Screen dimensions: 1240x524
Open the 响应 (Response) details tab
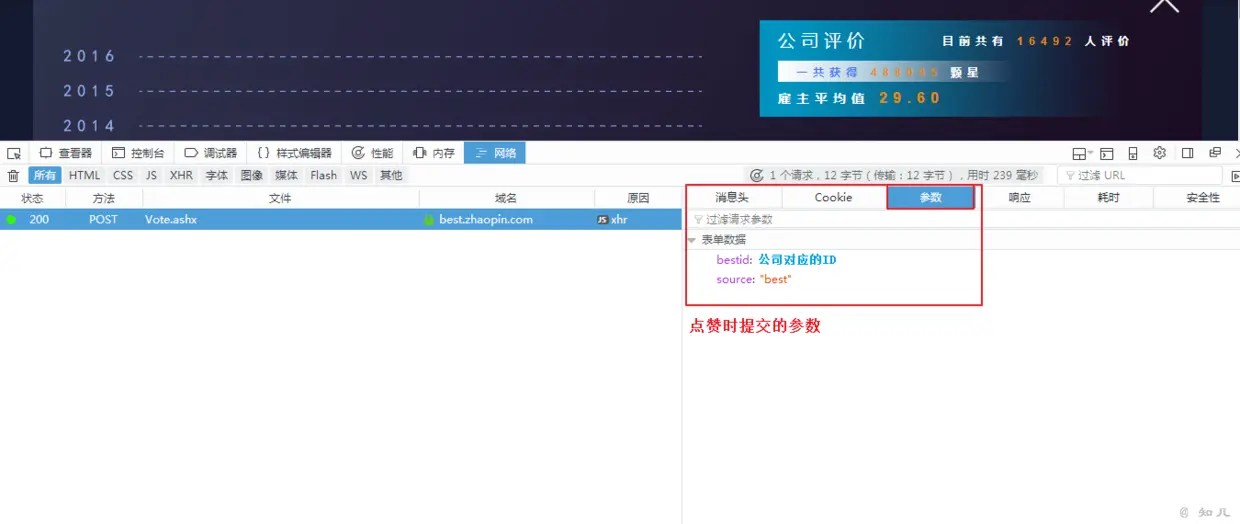1019,197
